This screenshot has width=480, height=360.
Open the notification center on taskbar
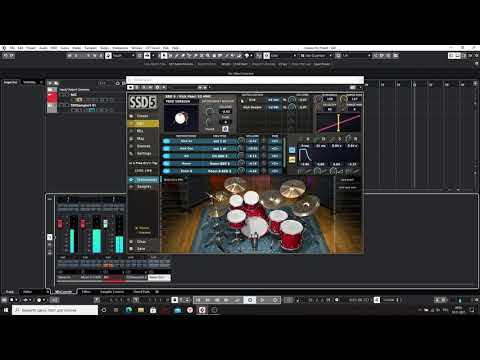tap(472, 310)
